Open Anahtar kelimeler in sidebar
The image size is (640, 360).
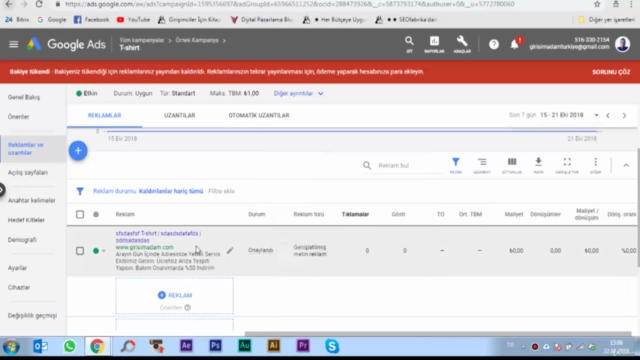pyautogui.click(x=32, y=200)
